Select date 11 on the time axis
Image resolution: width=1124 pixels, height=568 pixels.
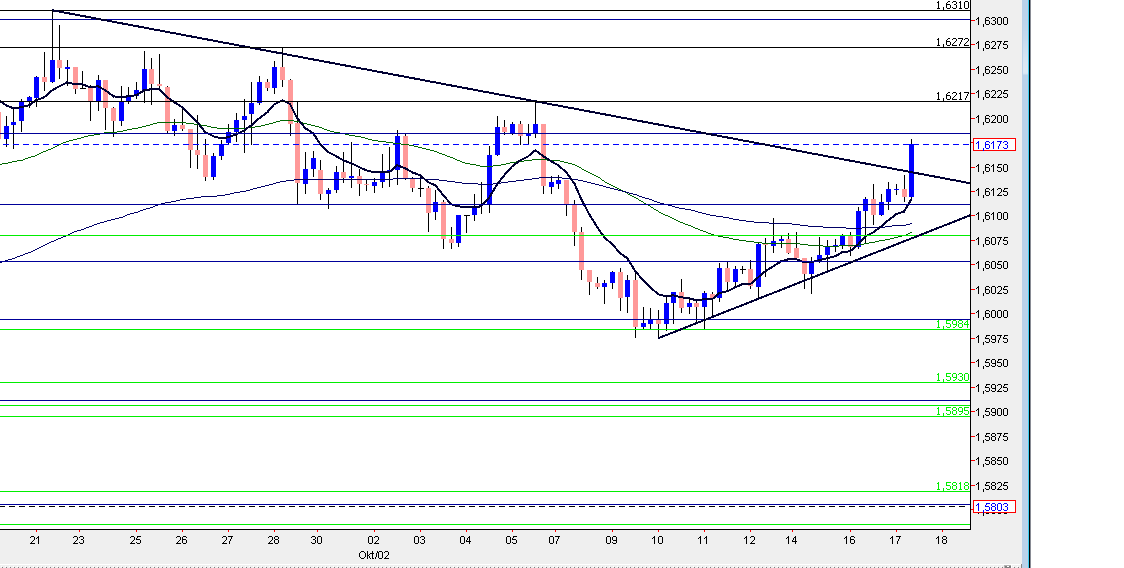tap(703, 540)
